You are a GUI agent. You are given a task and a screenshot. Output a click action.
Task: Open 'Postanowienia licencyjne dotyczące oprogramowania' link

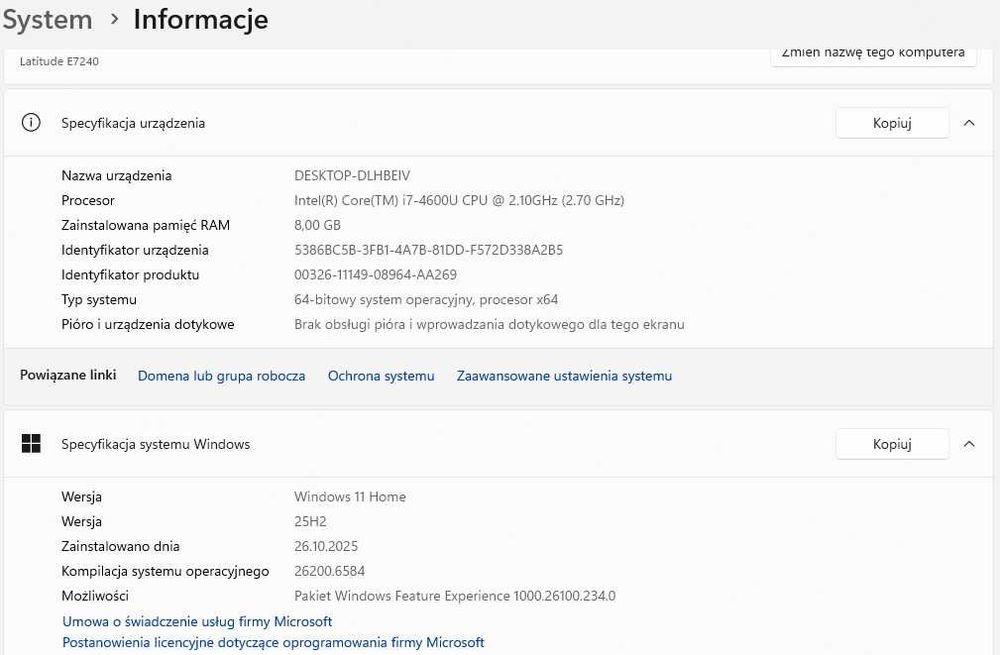[x=273, y=642]
